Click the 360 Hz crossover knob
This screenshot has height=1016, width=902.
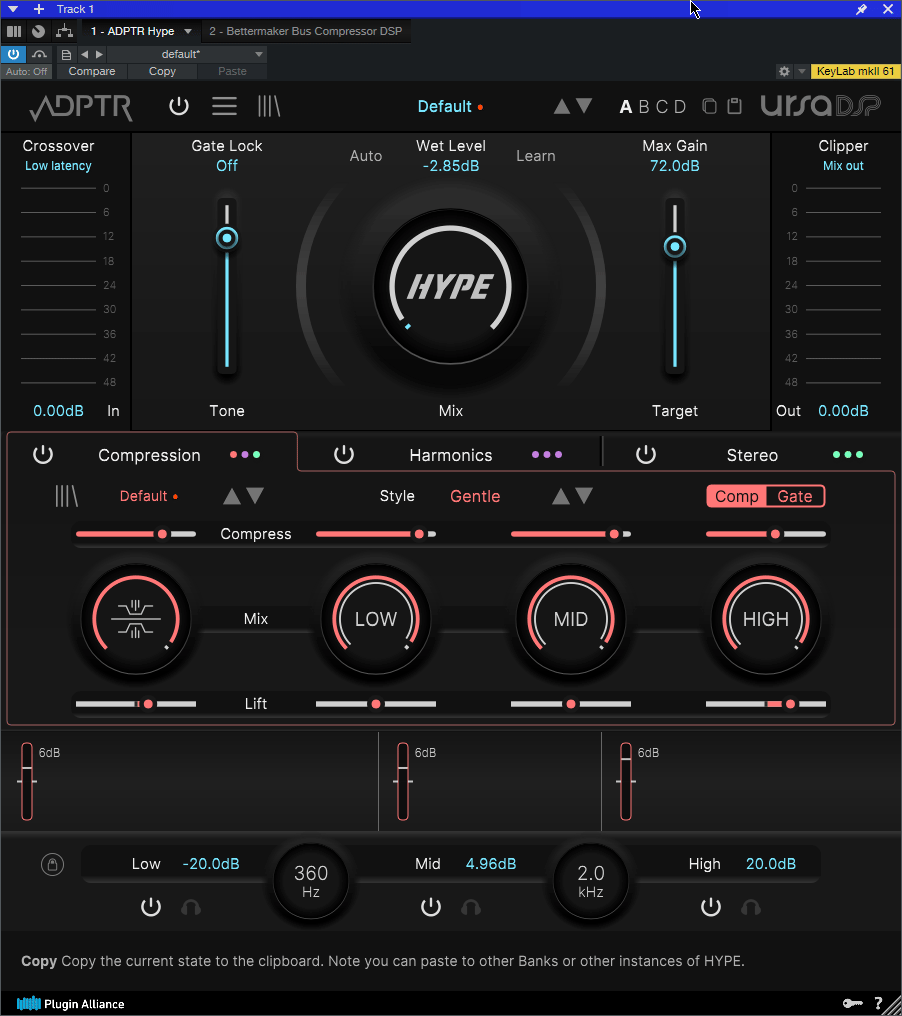pyautogui.click(x=311, y=881)
